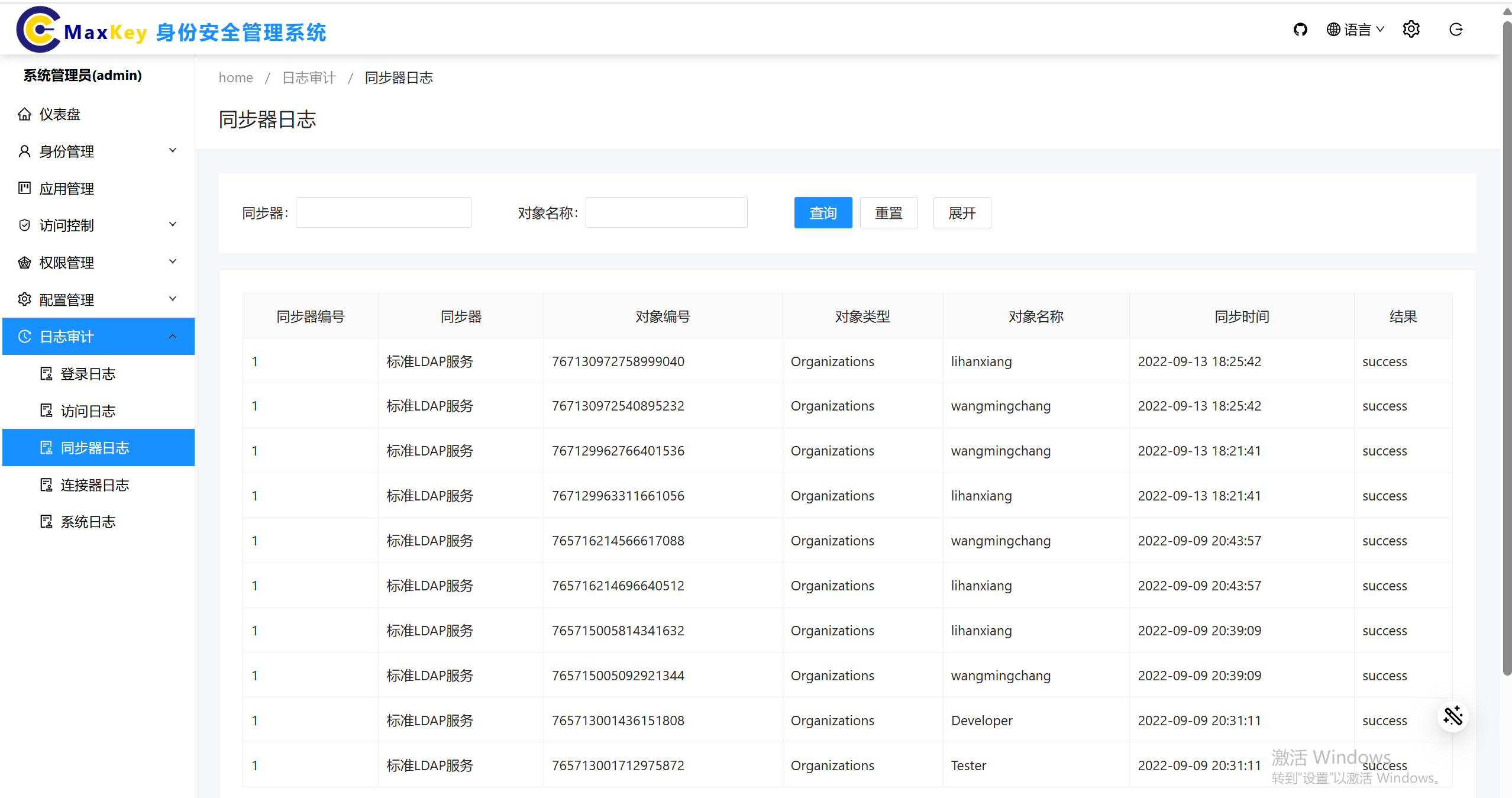
Task: Open the 连接器日志 menu item
Action: pyautogui.click(x=95, y=485)
